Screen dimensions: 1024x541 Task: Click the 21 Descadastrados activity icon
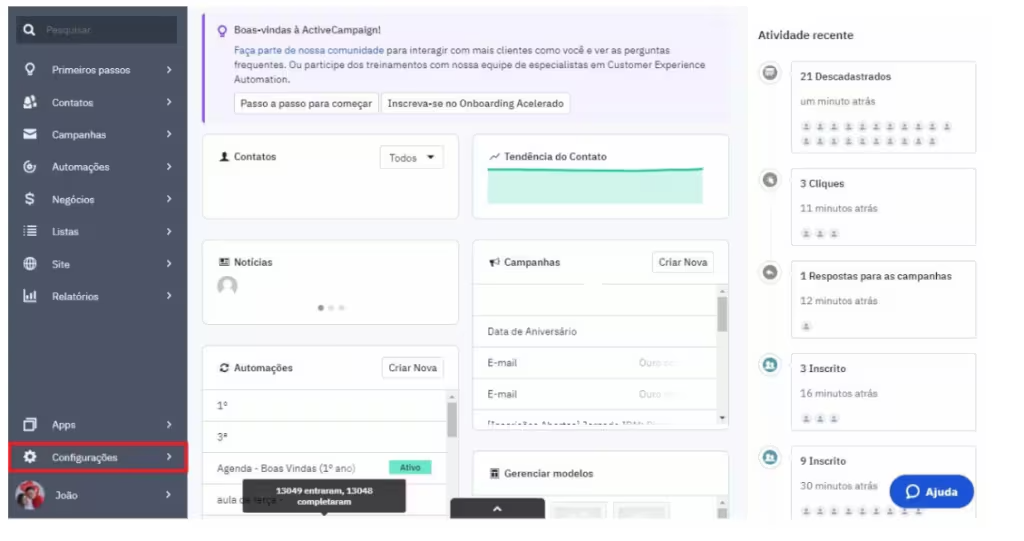770,73
